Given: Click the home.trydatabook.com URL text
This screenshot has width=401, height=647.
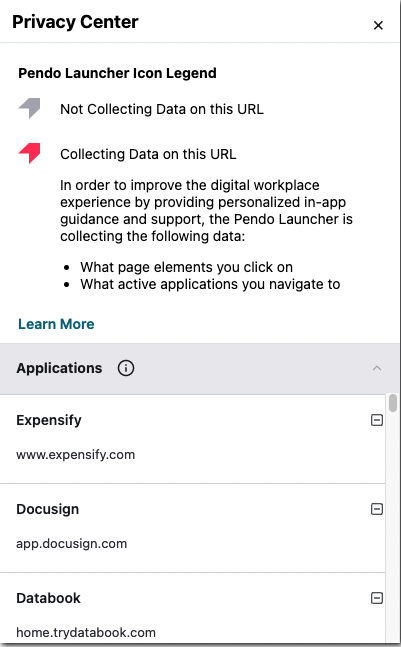Looking at the screenshot, I should 86,633.
